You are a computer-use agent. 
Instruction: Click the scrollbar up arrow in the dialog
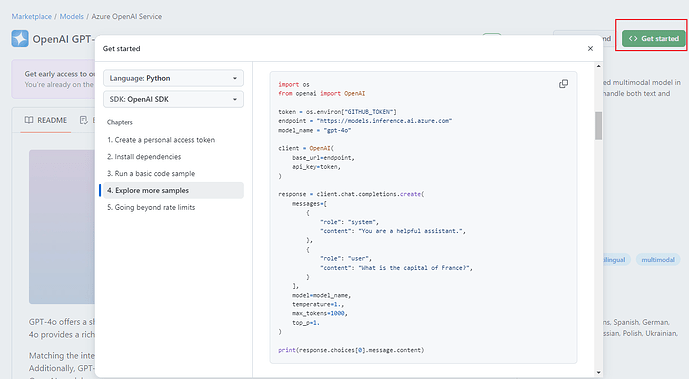598,66
